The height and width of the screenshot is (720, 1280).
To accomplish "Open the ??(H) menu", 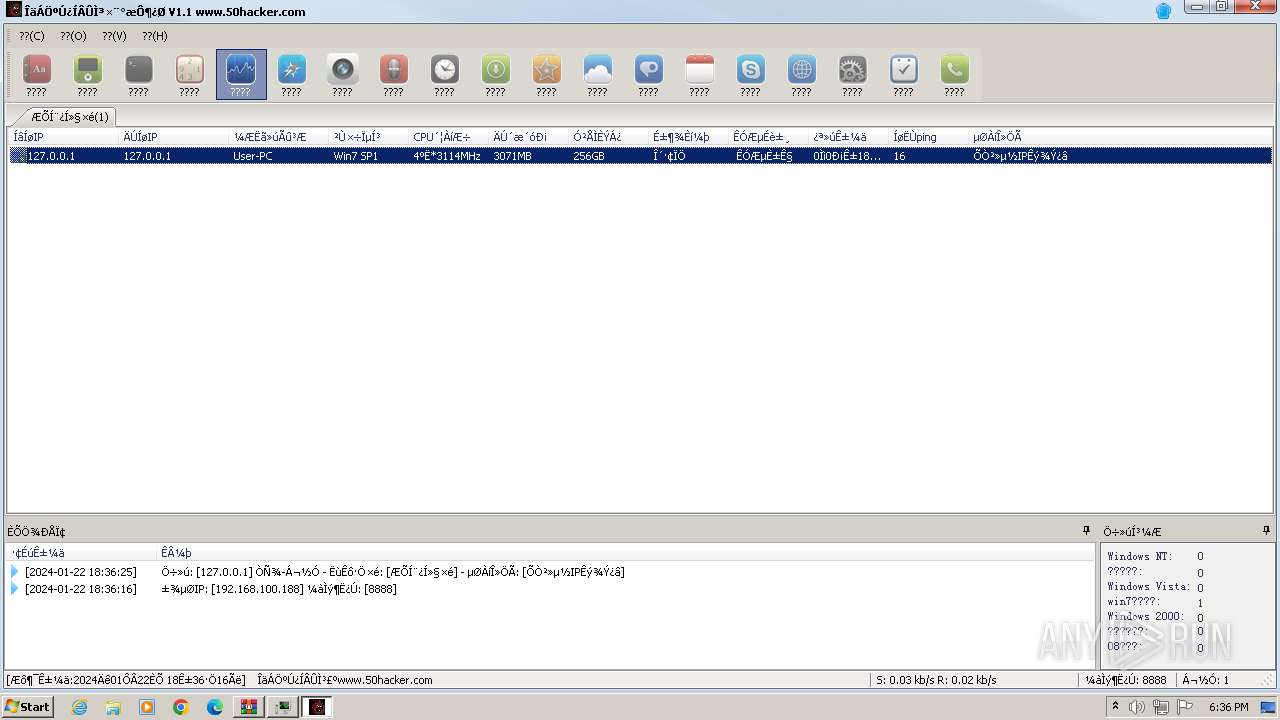I will point(155,36).
